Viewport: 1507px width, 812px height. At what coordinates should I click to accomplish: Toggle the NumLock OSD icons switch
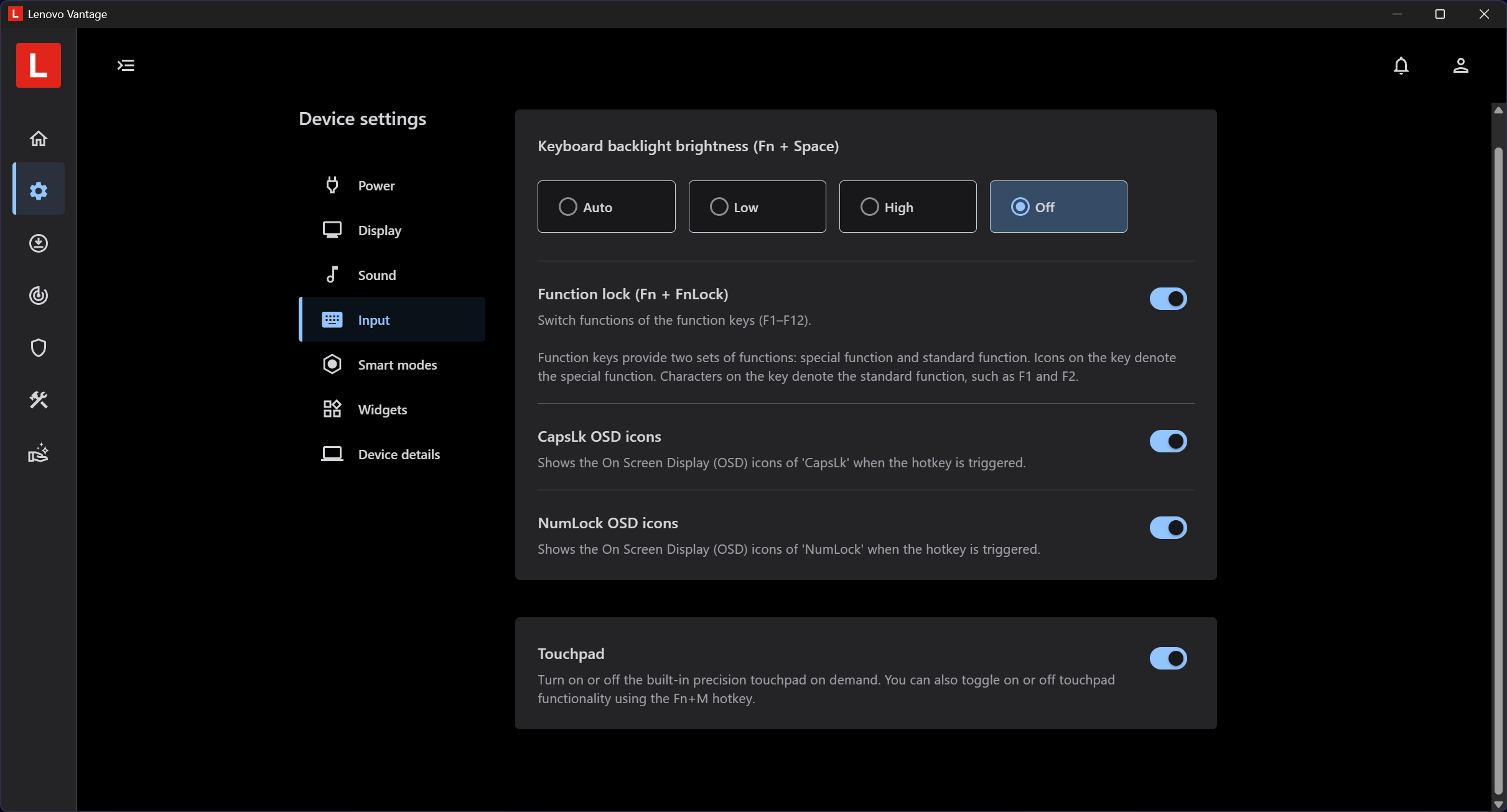[1168, 528]
